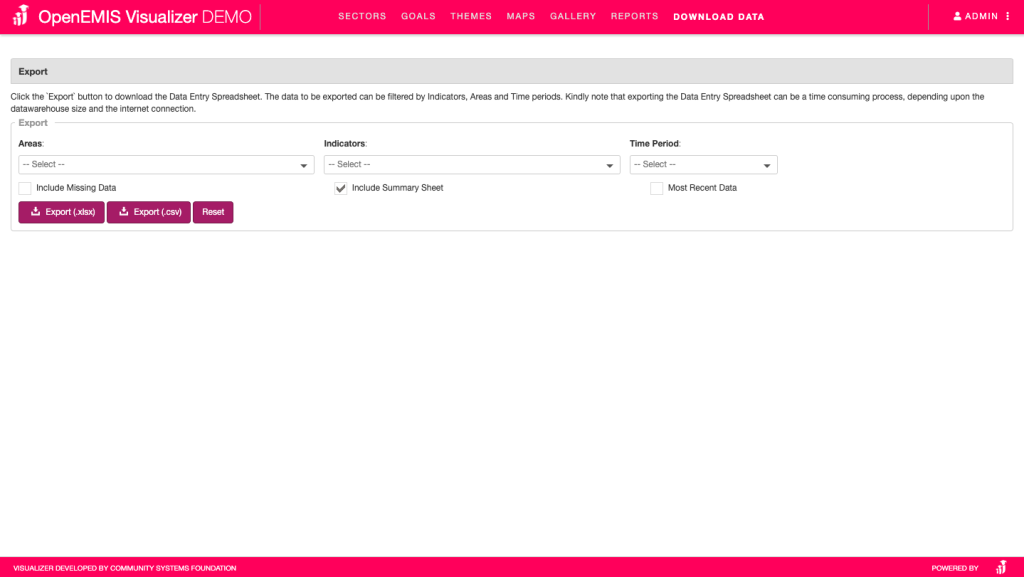This screenshot has width=1024, height=577.
Task: Expand the Areas select dropdown
Action: 166,165
